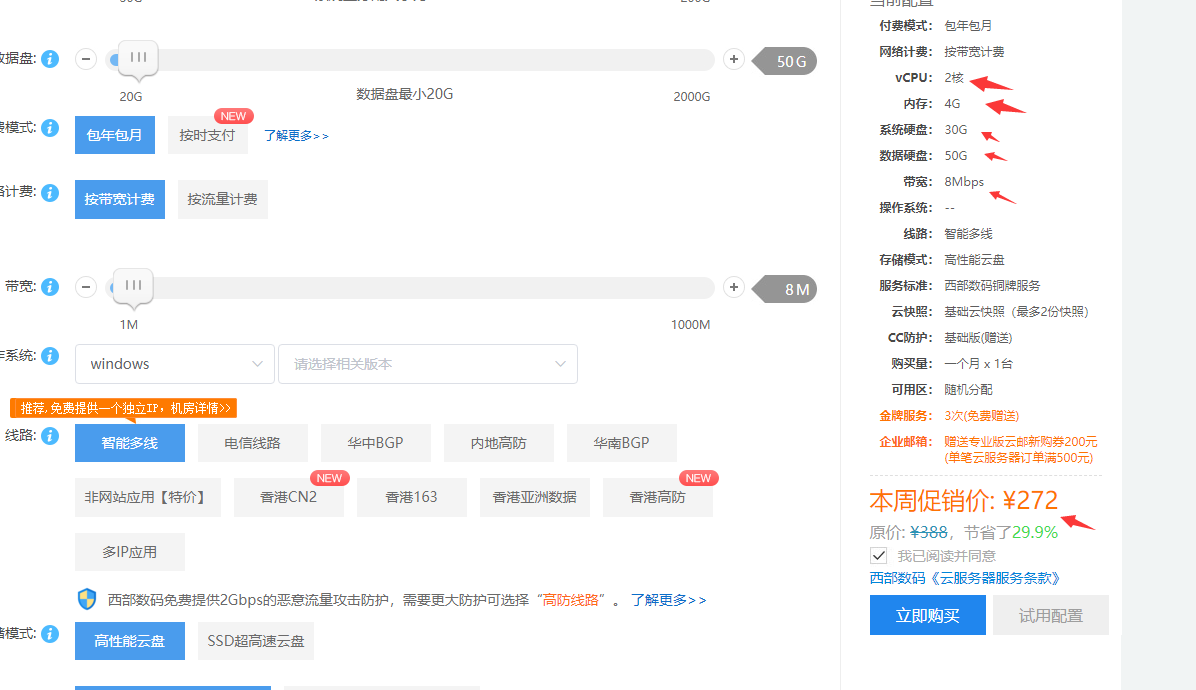
Task: Select 香港CN2 line option
Action: point(288,497)
